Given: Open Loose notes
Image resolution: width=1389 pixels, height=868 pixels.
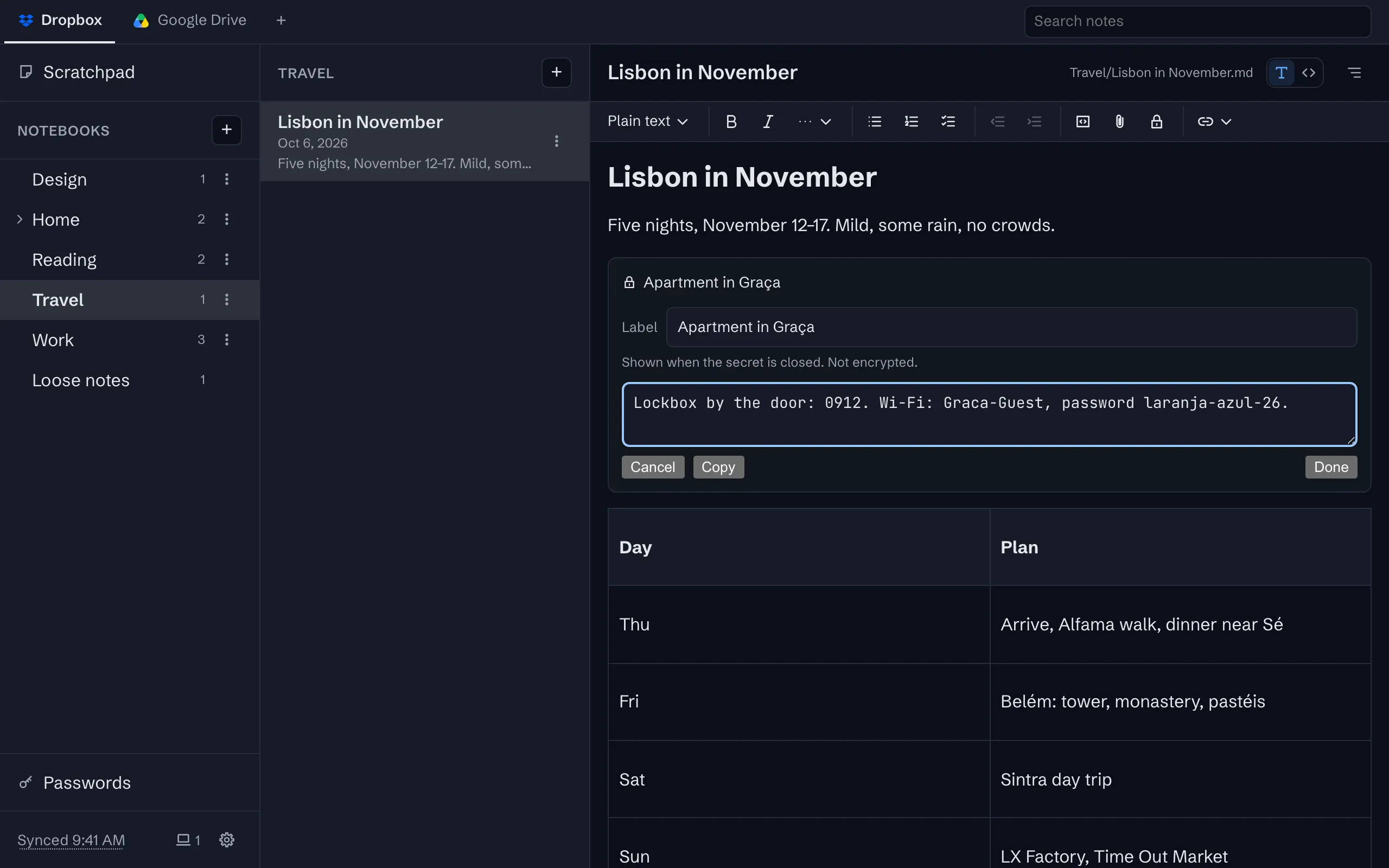Looking at the screenshot, I should 130,380.
